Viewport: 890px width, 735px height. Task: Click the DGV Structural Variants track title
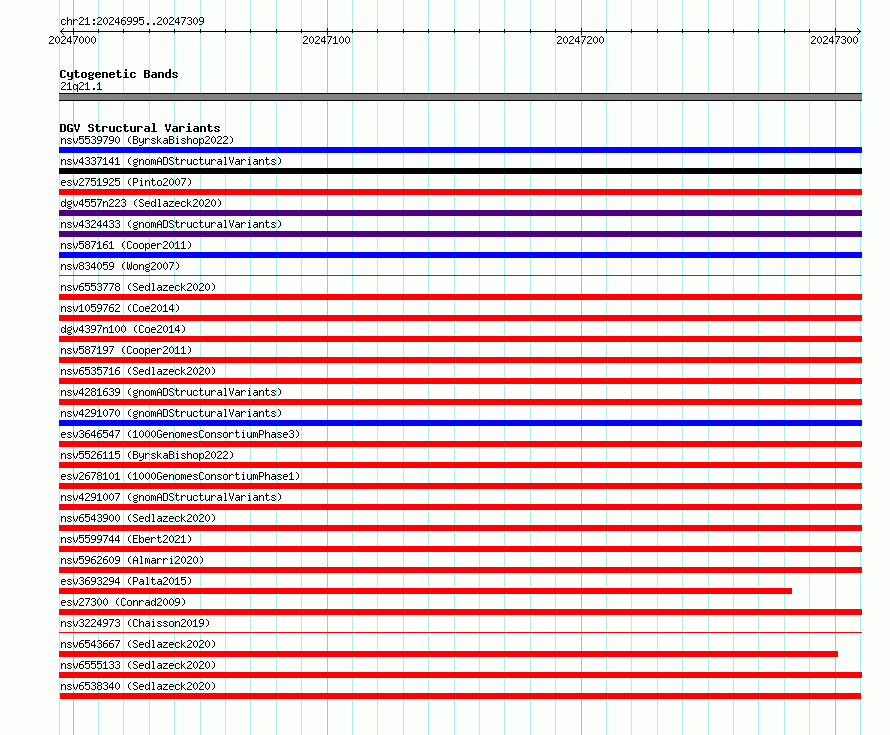[x=140, y=128]
